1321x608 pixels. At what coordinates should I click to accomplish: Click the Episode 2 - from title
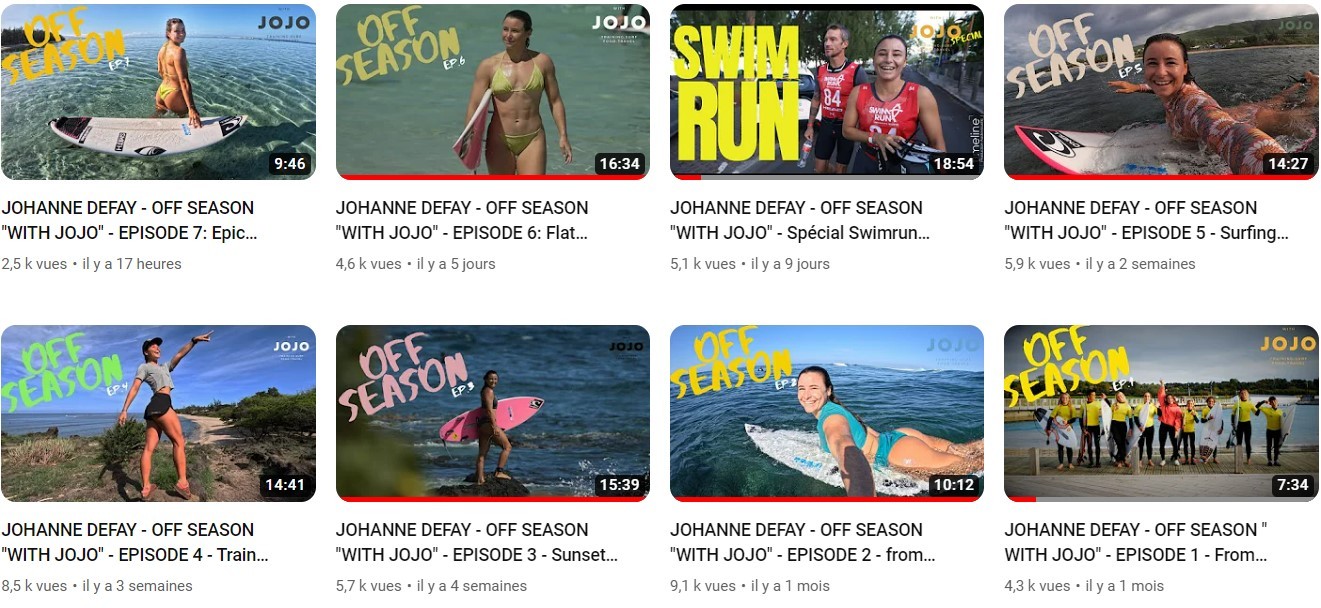pyautogui.click(x=803, y=542)
